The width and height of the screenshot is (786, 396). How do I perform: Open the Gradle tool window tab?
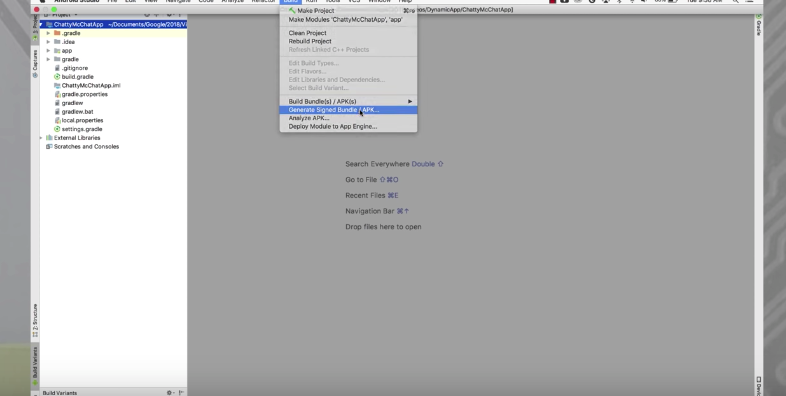(758, 25)
